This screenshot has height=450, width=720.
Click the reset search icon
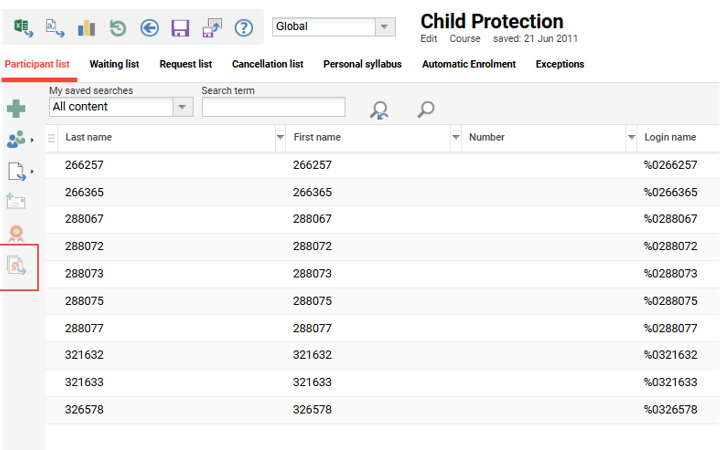[379, 110]
